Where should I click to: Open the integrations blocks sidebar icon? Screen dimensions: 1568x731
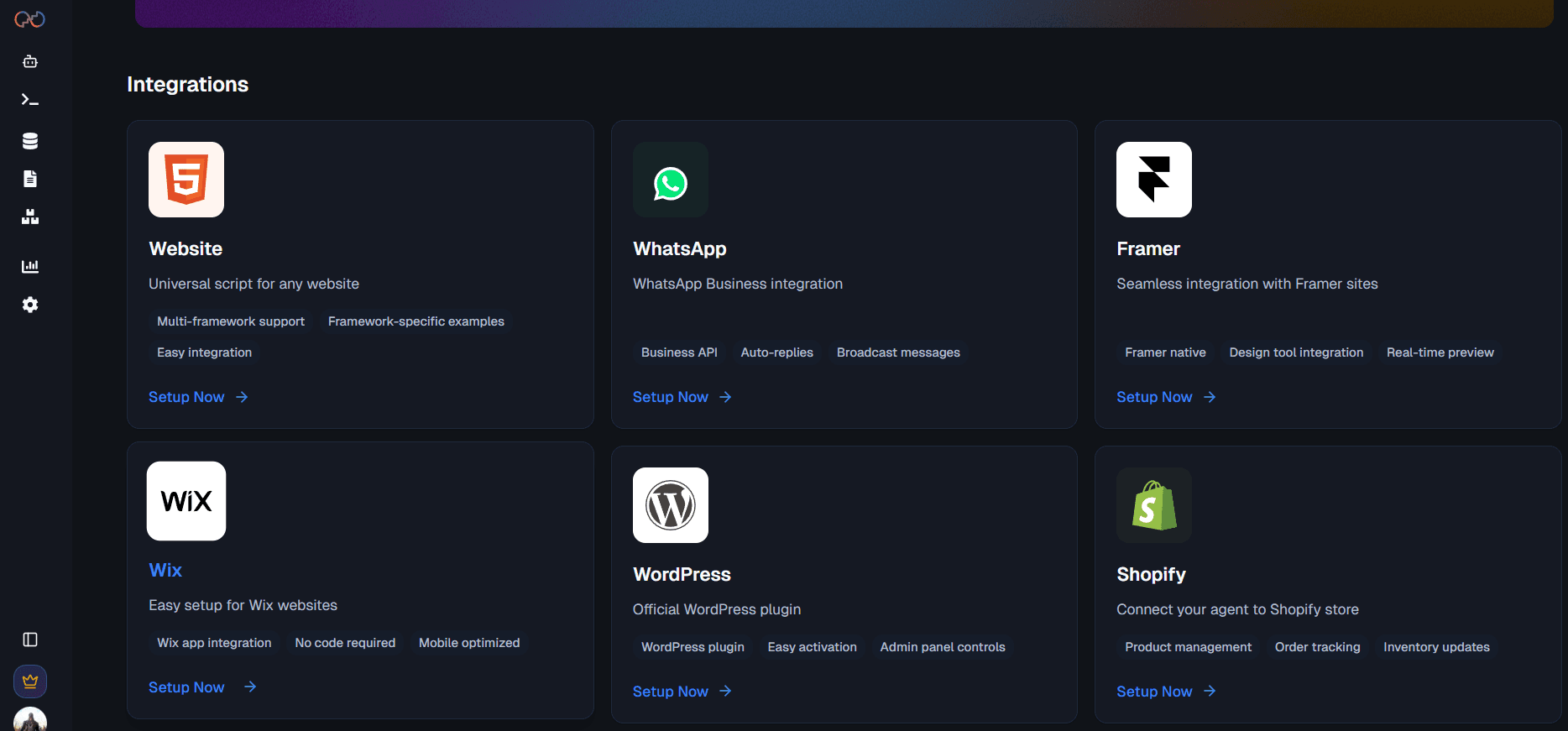[x=30, y=217]
